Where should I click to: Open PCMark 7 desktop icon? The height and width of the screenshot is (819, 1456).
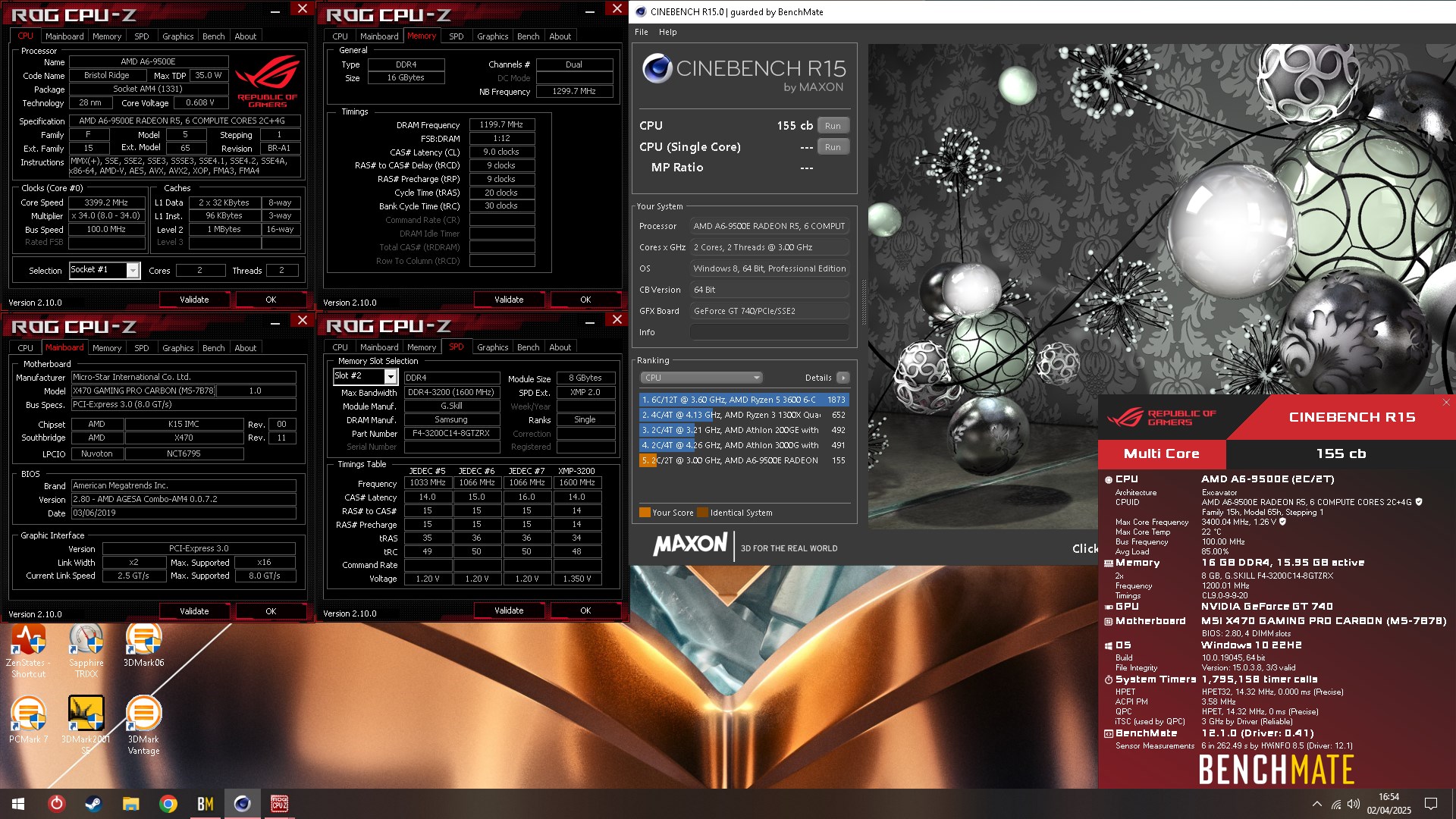(28, 720)
